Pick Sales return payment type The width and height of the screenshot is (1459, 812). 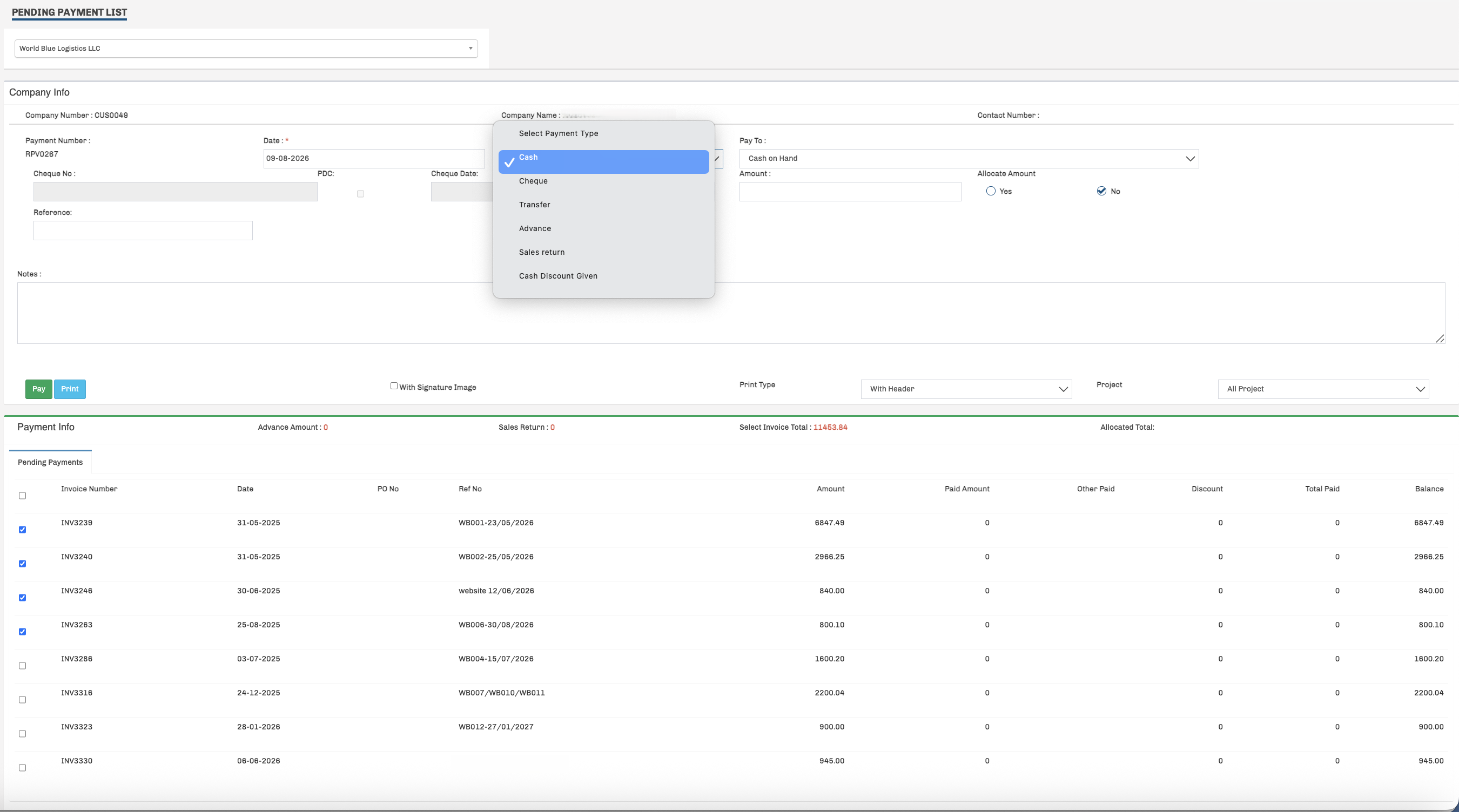pos(603,253)
